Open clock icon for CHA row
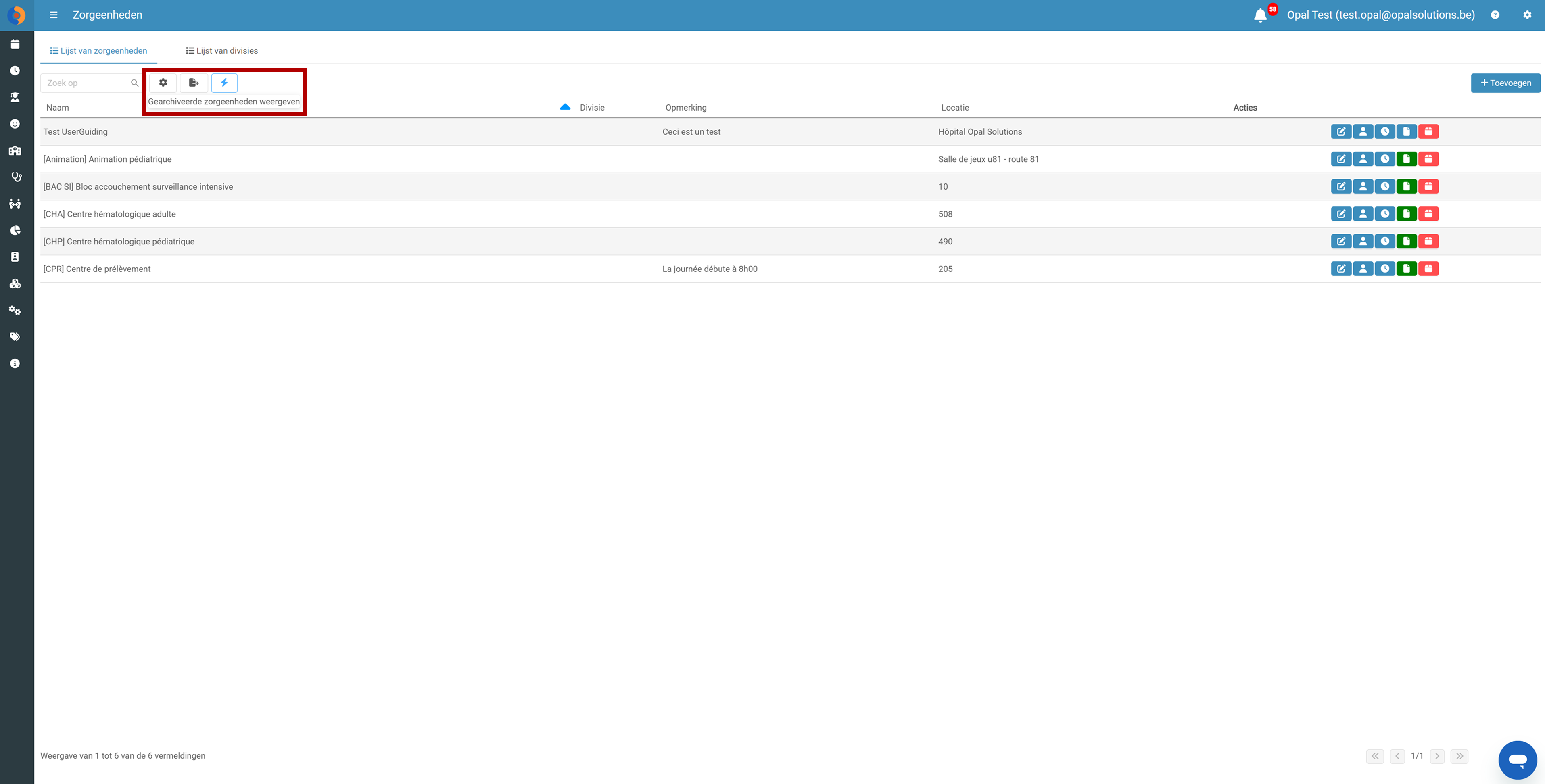Viewport: 1545px width, 784px height. [1384, 215]
